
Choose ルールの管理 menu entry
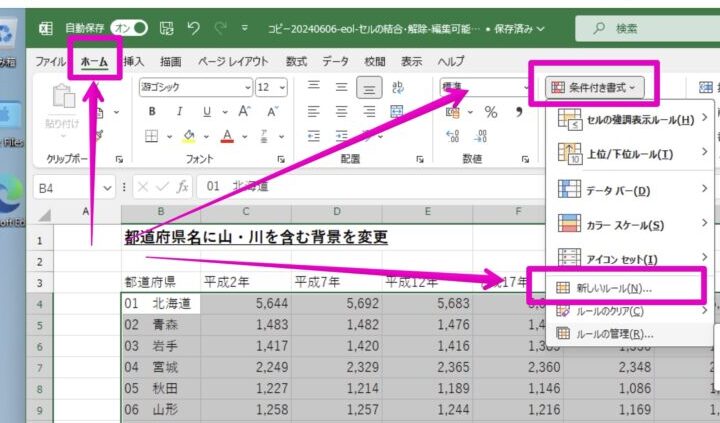click(632, 334)
